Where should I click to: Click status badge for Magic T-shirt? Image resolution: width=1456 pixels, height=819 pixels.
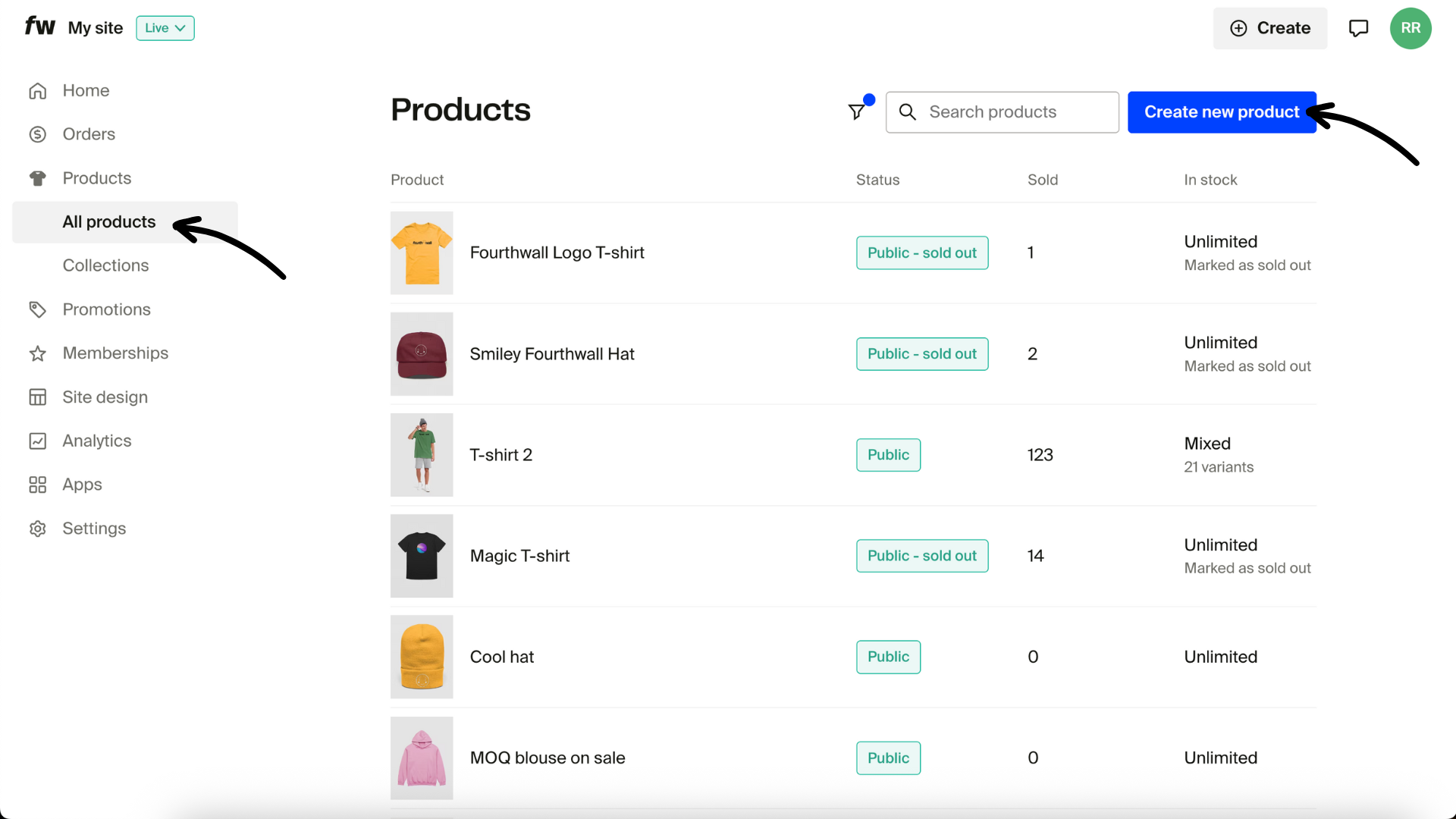pos(922,556)
